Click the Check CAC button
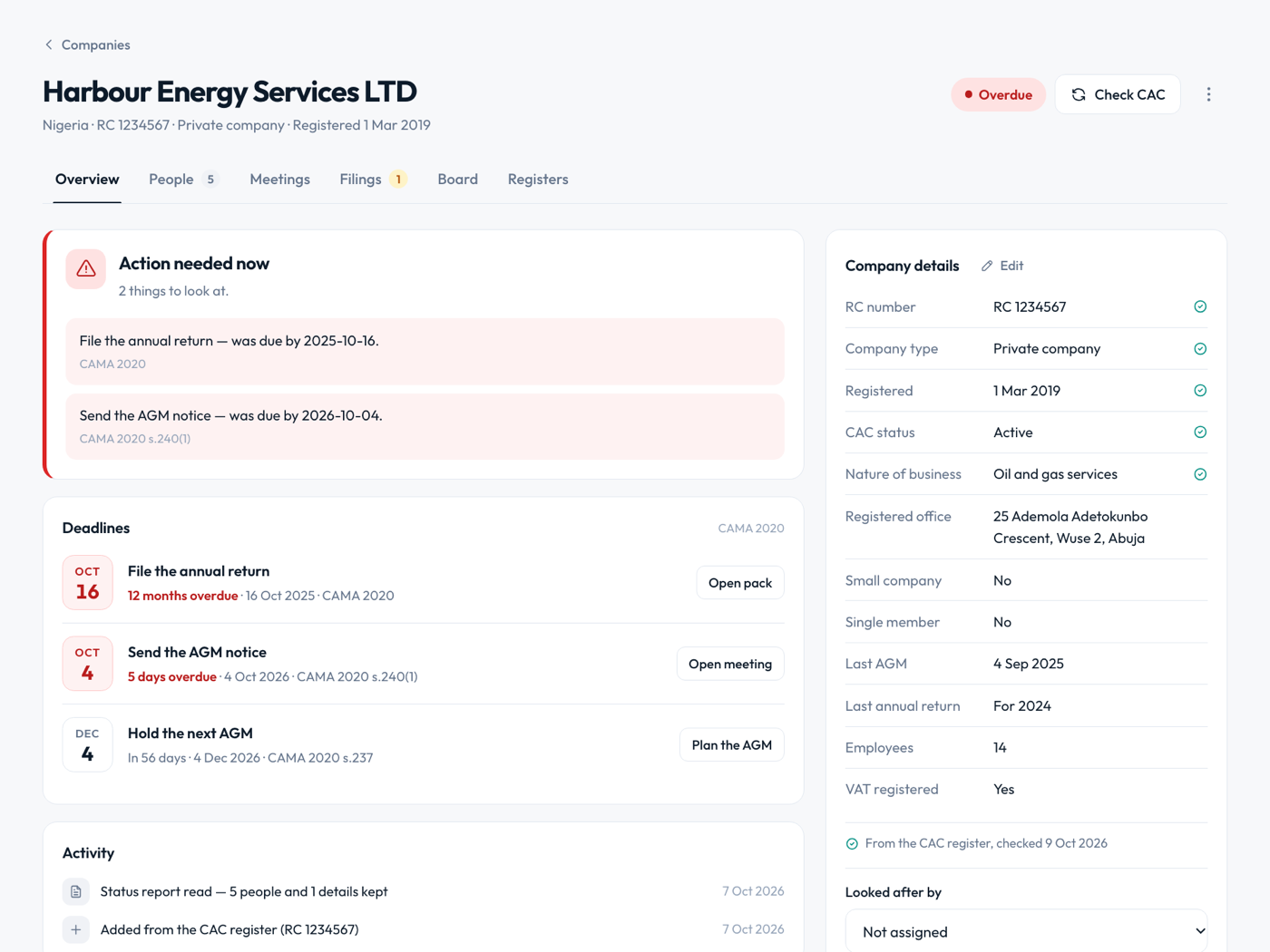1270x952 pixels. point(1118,94)
